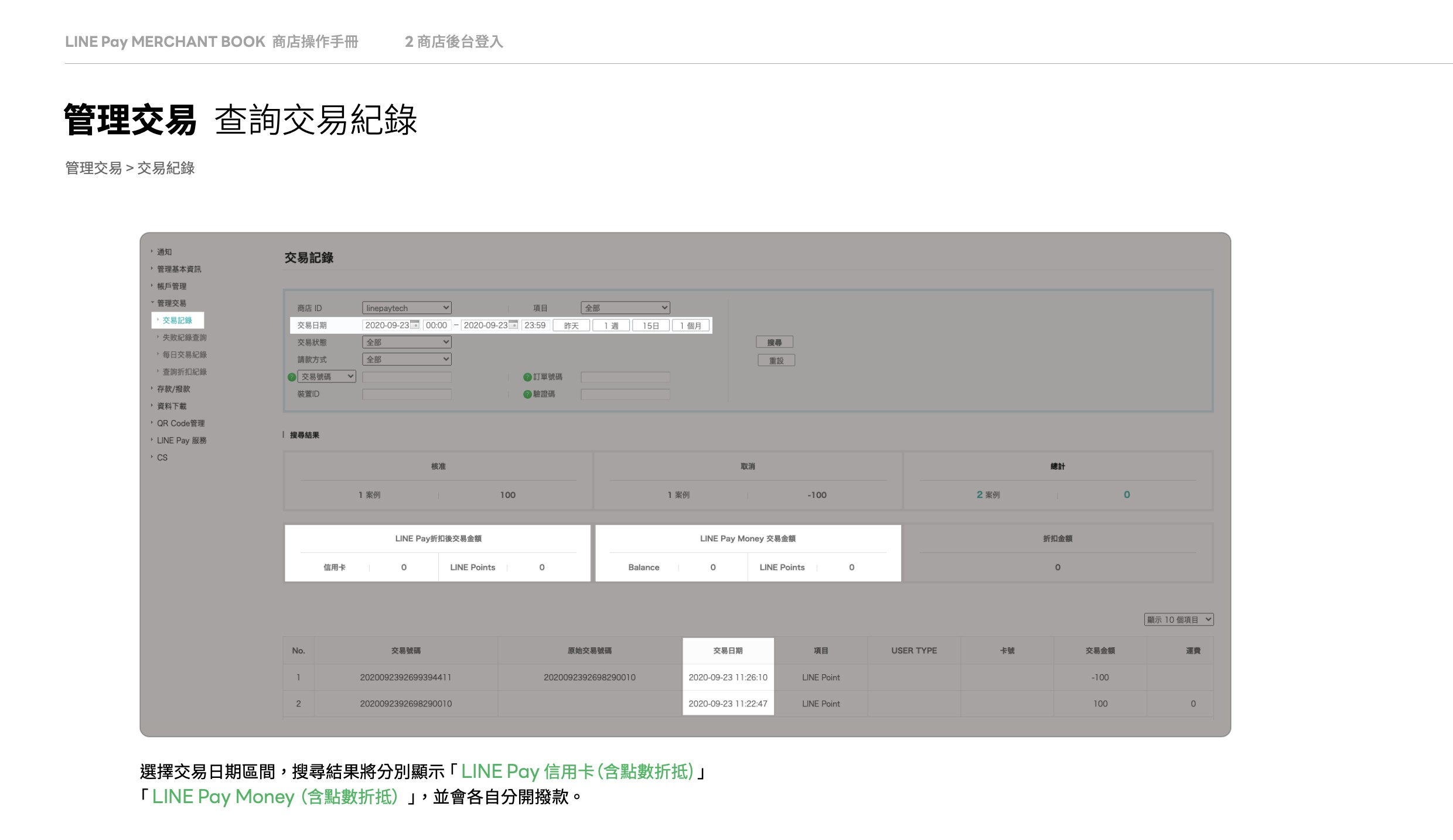
Task: Click the start date field 2020-09-23
Action: (x=387, y=325)
